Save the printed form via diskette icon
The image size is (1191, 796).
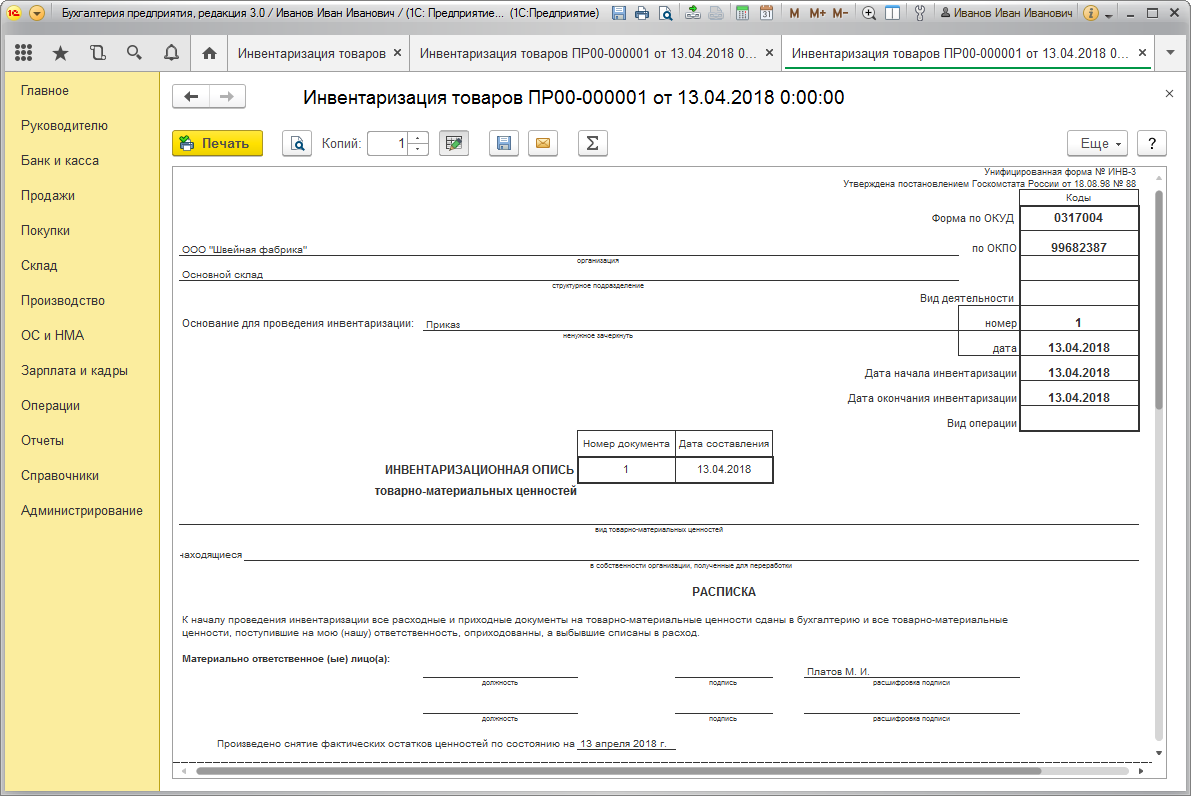click(x=504, y=144)
